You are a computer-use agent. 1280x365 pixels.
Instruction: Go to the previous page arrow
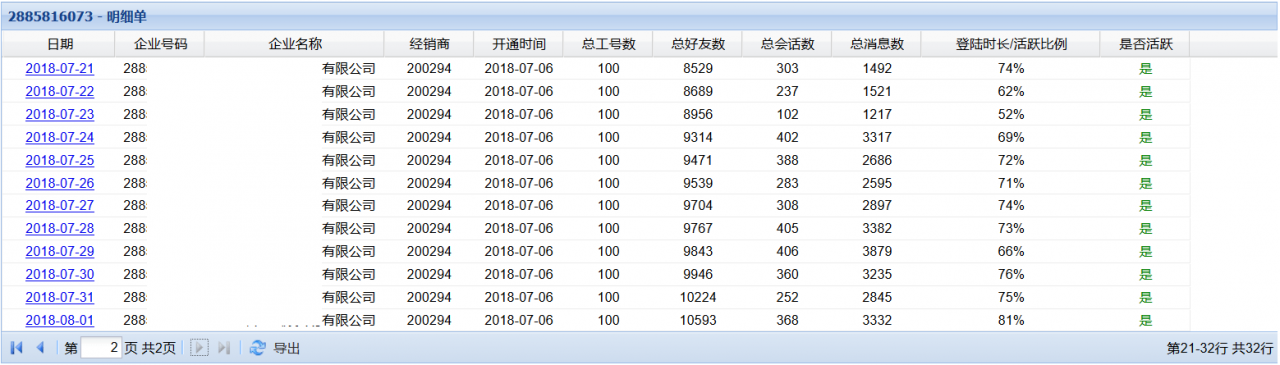pos(40,348)
